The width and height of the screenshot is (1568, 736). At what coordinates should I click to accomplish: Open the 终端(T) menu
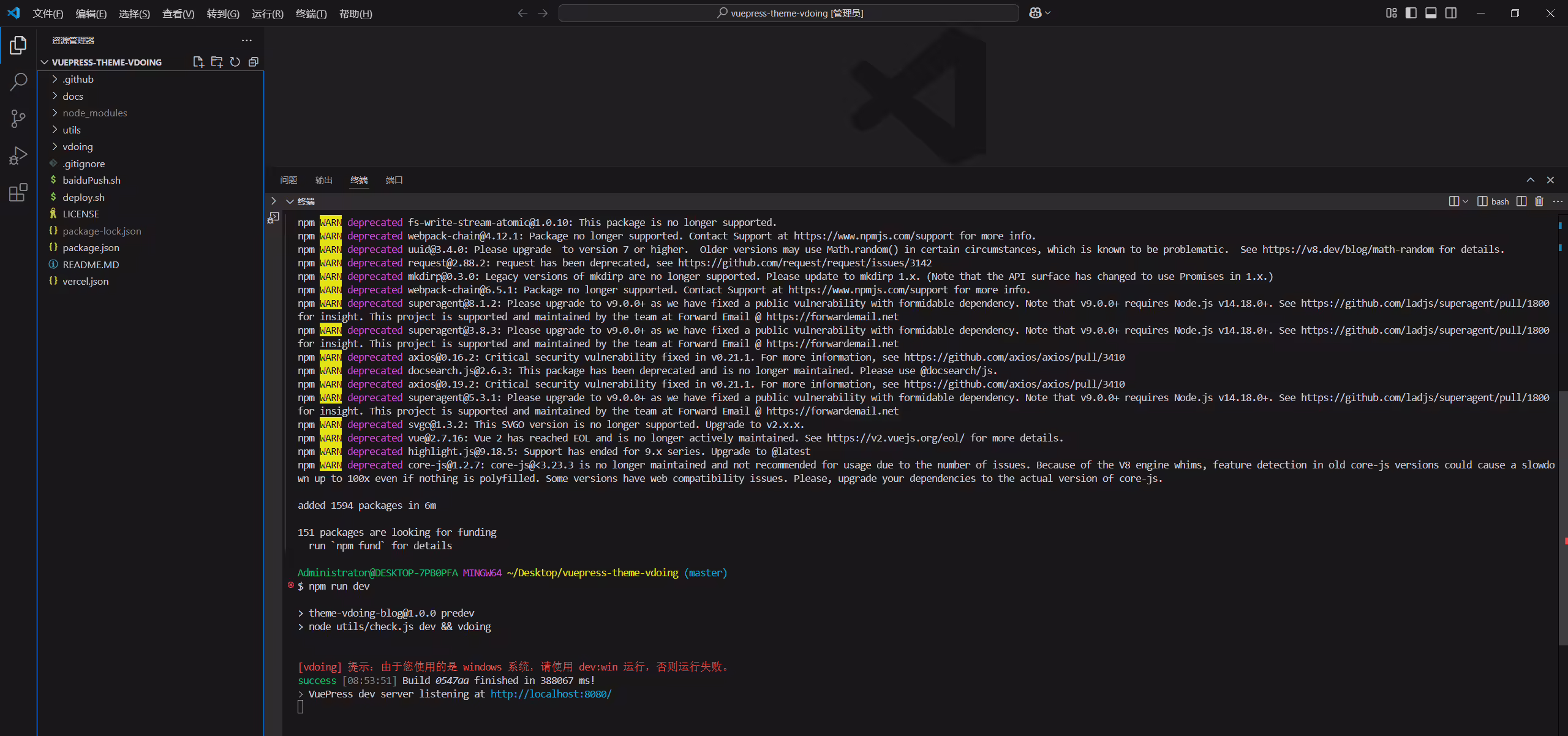tap(311, 13)
